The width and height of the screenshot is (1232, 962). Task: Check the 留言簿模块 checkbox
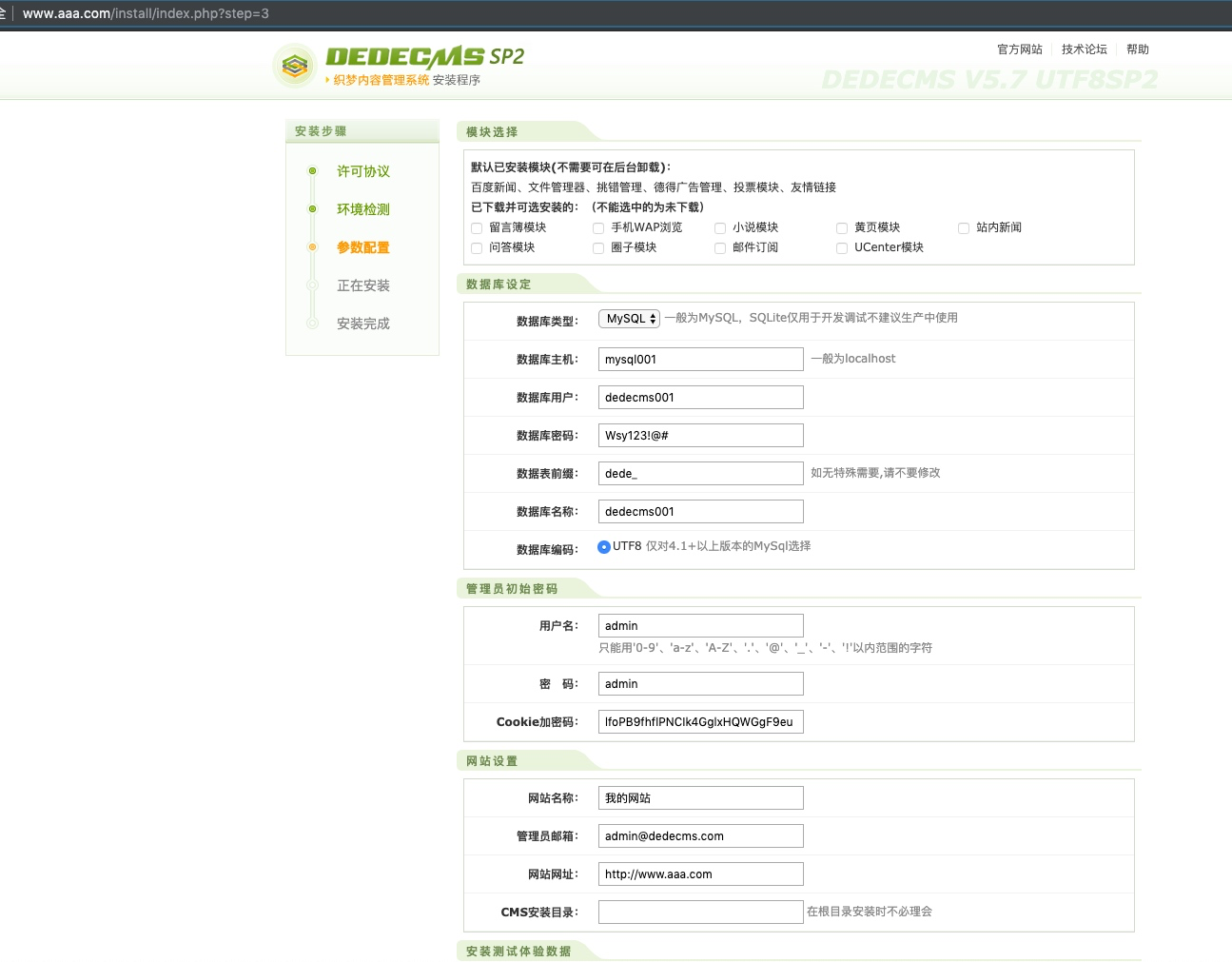[x=477, y=228]
